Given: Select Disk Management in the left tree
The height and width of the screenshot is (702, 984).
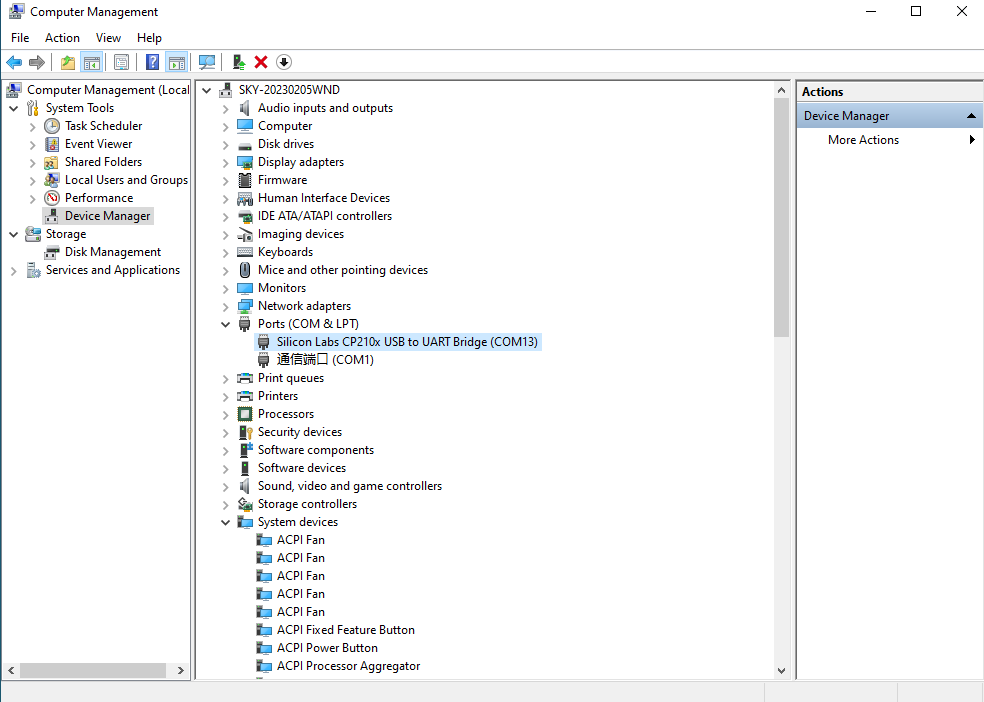Looking at the screenshot, I should (112, 252).
